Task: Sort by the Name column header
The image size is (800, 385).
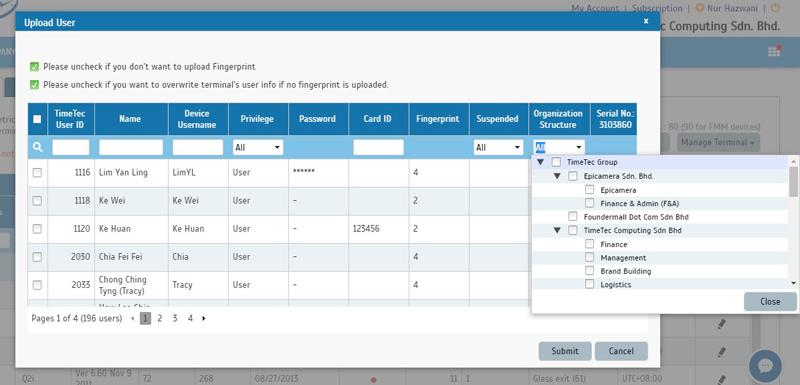Action: coord(130,119)
